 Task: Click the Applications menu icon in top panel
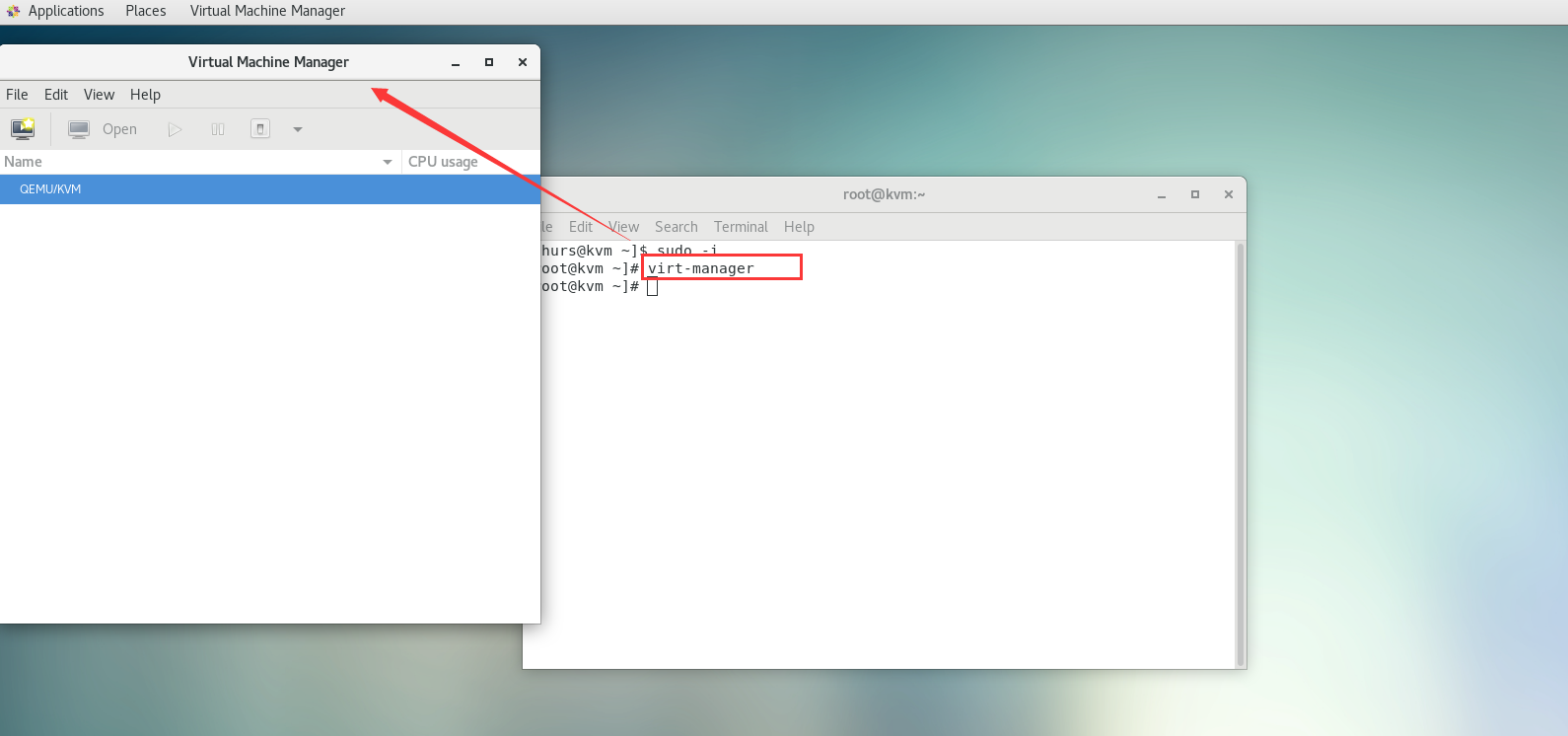click(x=13, y=11)
